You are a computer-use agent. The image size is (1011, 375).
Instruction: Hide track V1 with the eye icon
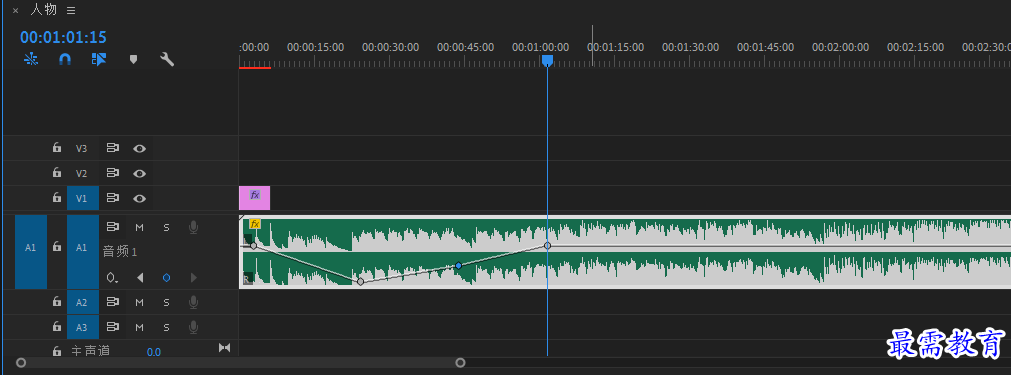(139, 198)
